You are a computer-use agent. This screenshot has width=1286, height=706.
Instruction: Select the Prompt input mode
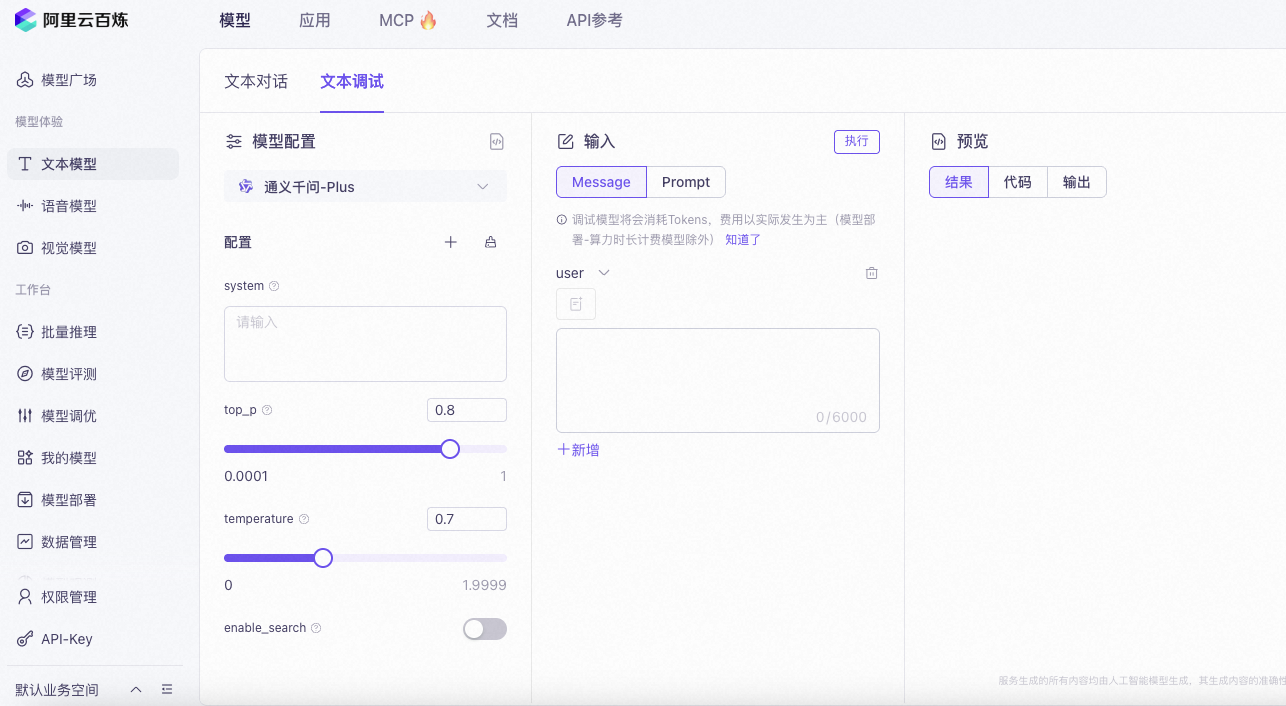click(686, 182)
